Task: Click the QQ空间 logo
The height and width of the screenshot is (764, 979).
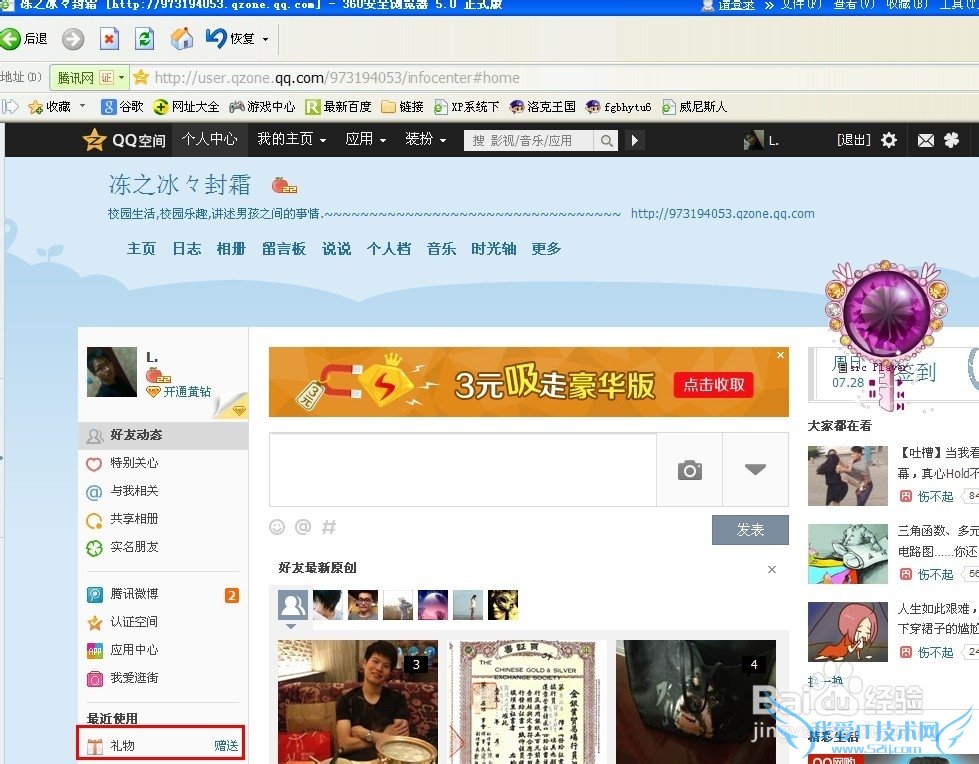Action: (x=124, y=140)
